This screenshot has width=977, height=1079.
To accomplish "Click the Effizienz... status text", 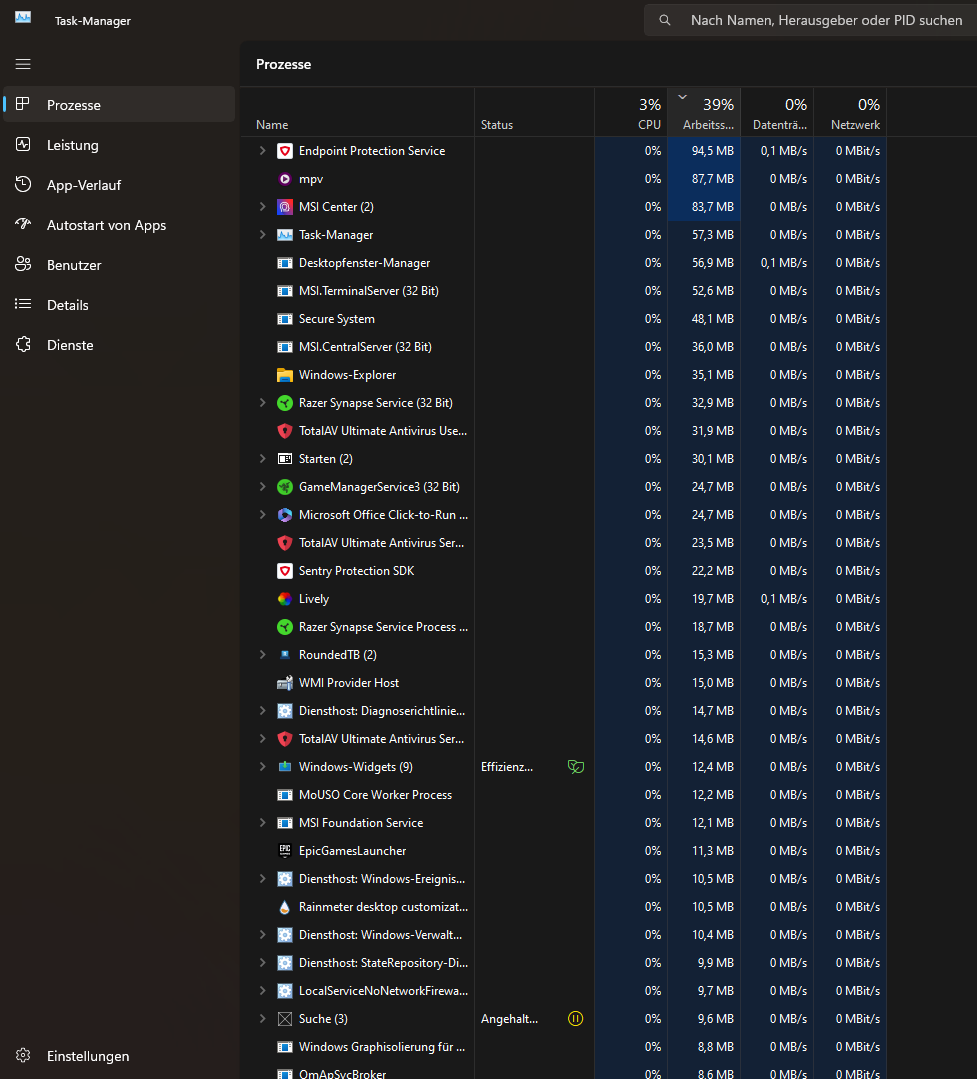I will coord(507,767).
